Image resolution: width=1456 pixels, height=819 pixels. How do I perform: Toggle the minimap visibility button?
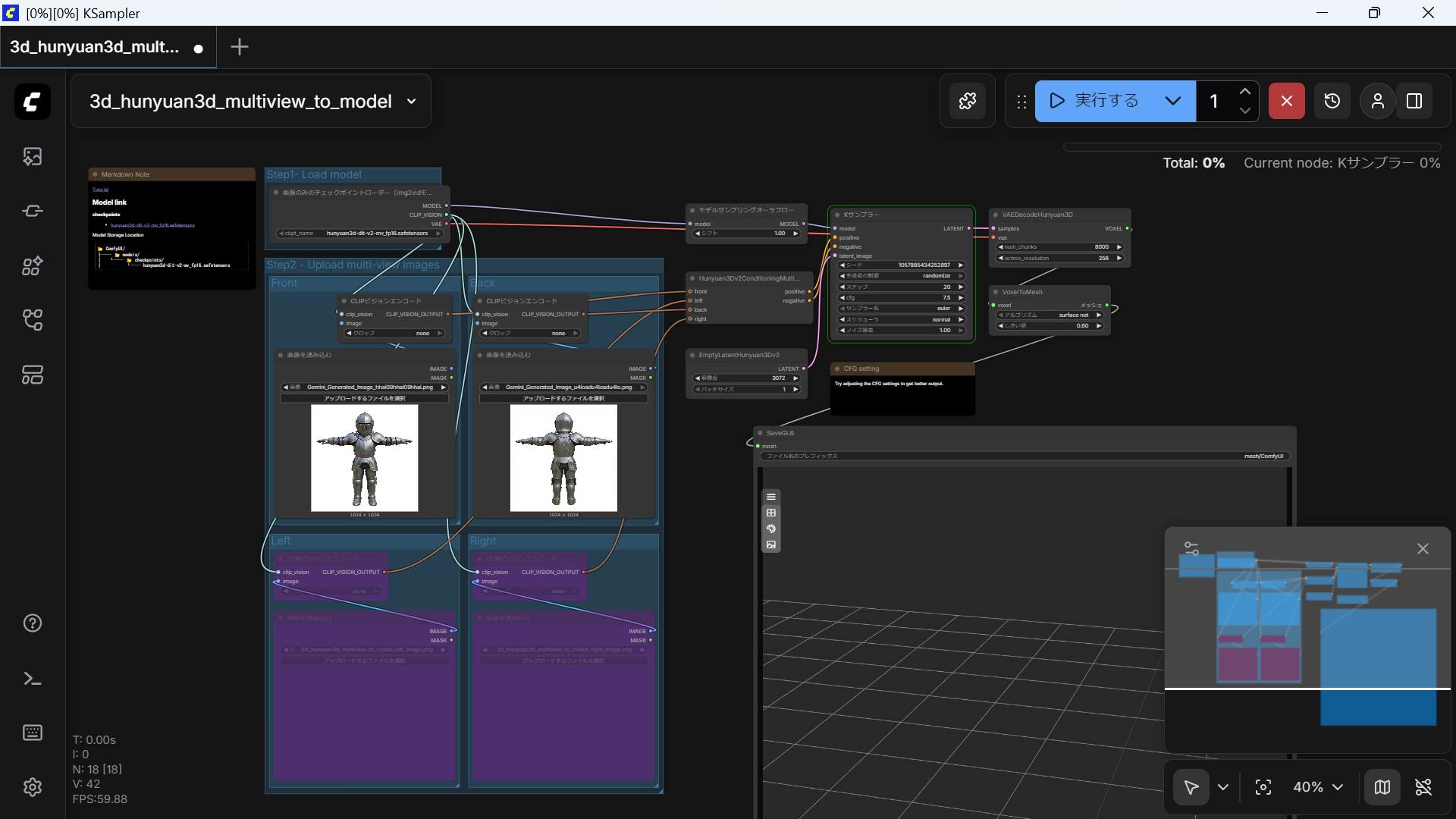click(x=1382, y=787)
